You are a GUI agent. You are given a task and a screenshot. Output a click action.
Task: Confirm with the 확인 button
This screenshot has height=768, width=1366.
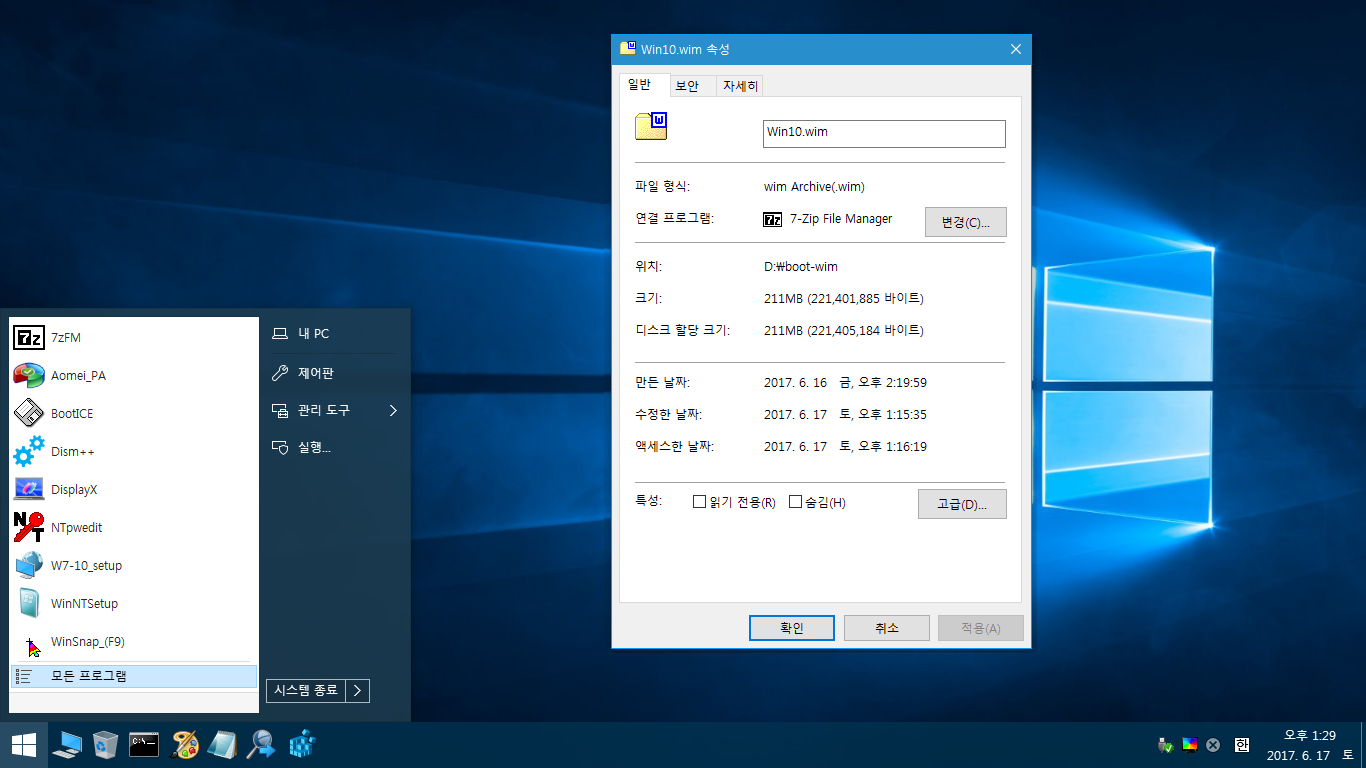(x=791, y=628)
